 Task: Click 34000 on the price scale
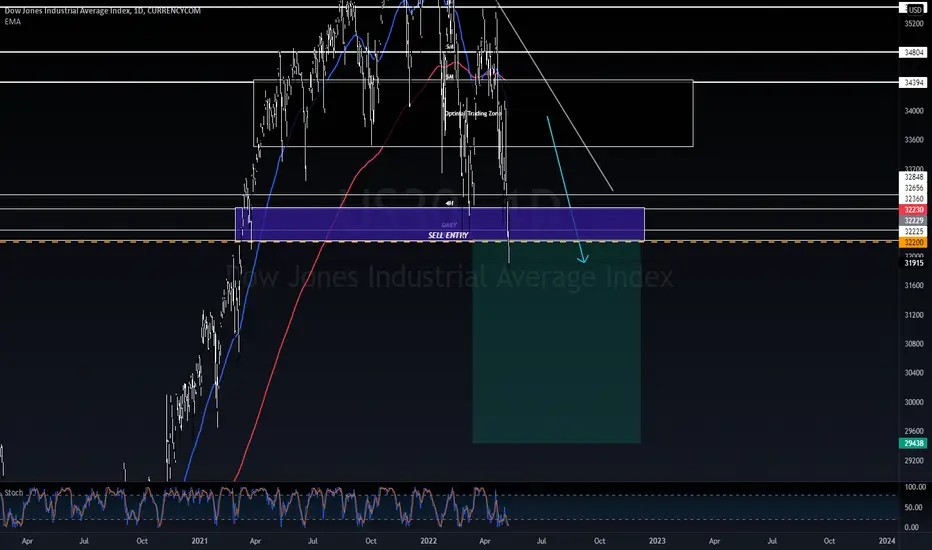[914, 111]
